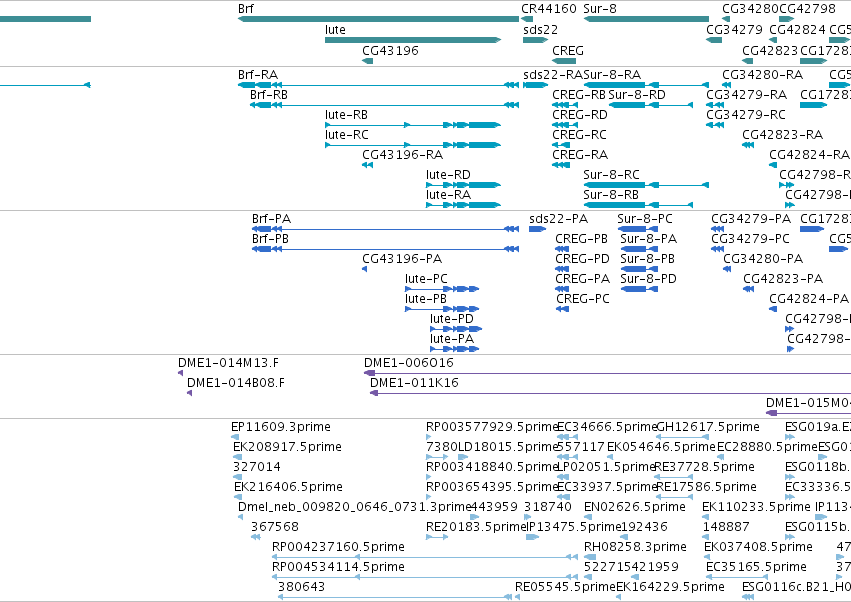This screenshot has height=602, width=851.
Task: Click the Brf-PA protein label
Action: (x=271, y=219)
